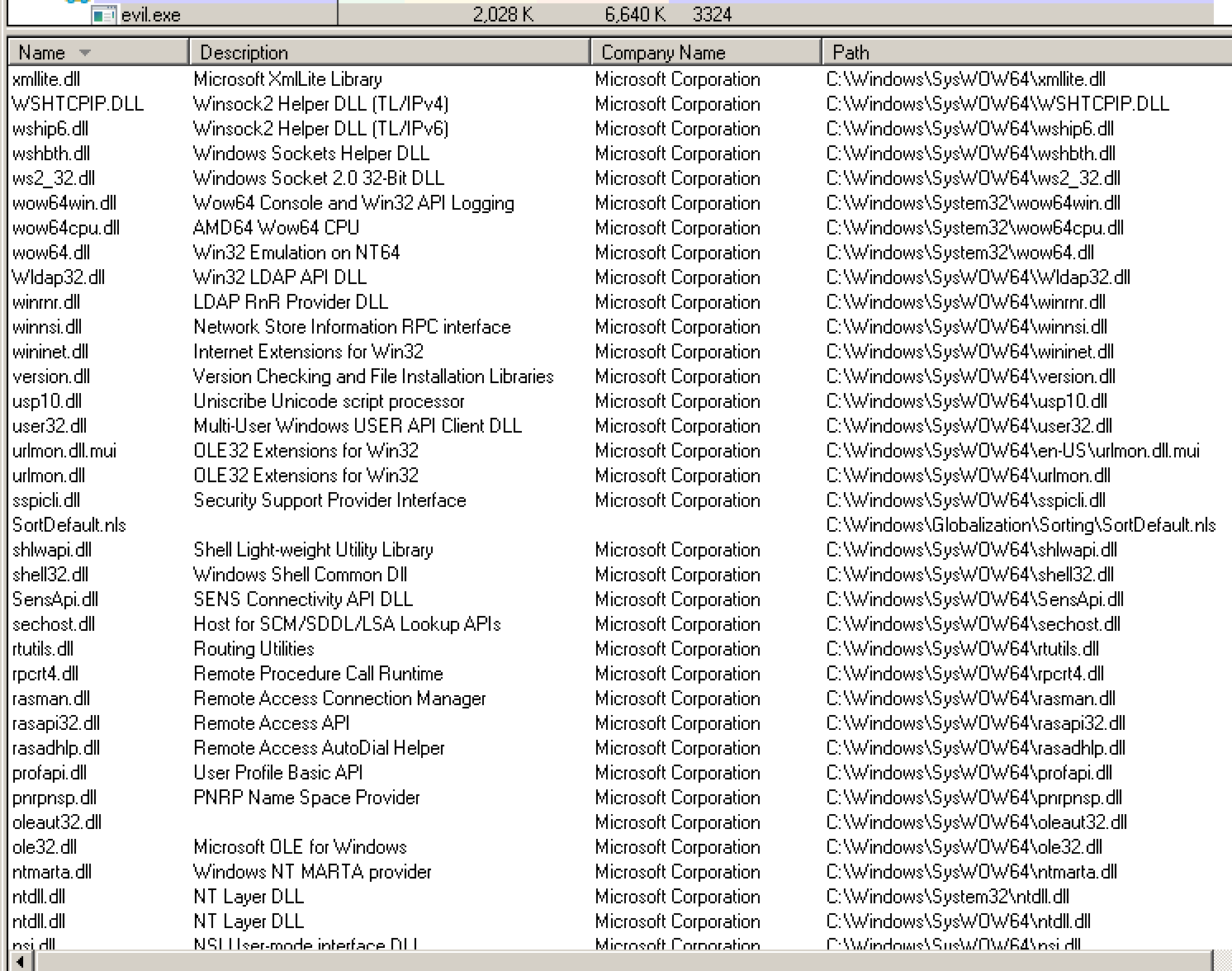Sort by the Name column header
This screenshot has width=1232, height=971.
(x=98, y=52)
